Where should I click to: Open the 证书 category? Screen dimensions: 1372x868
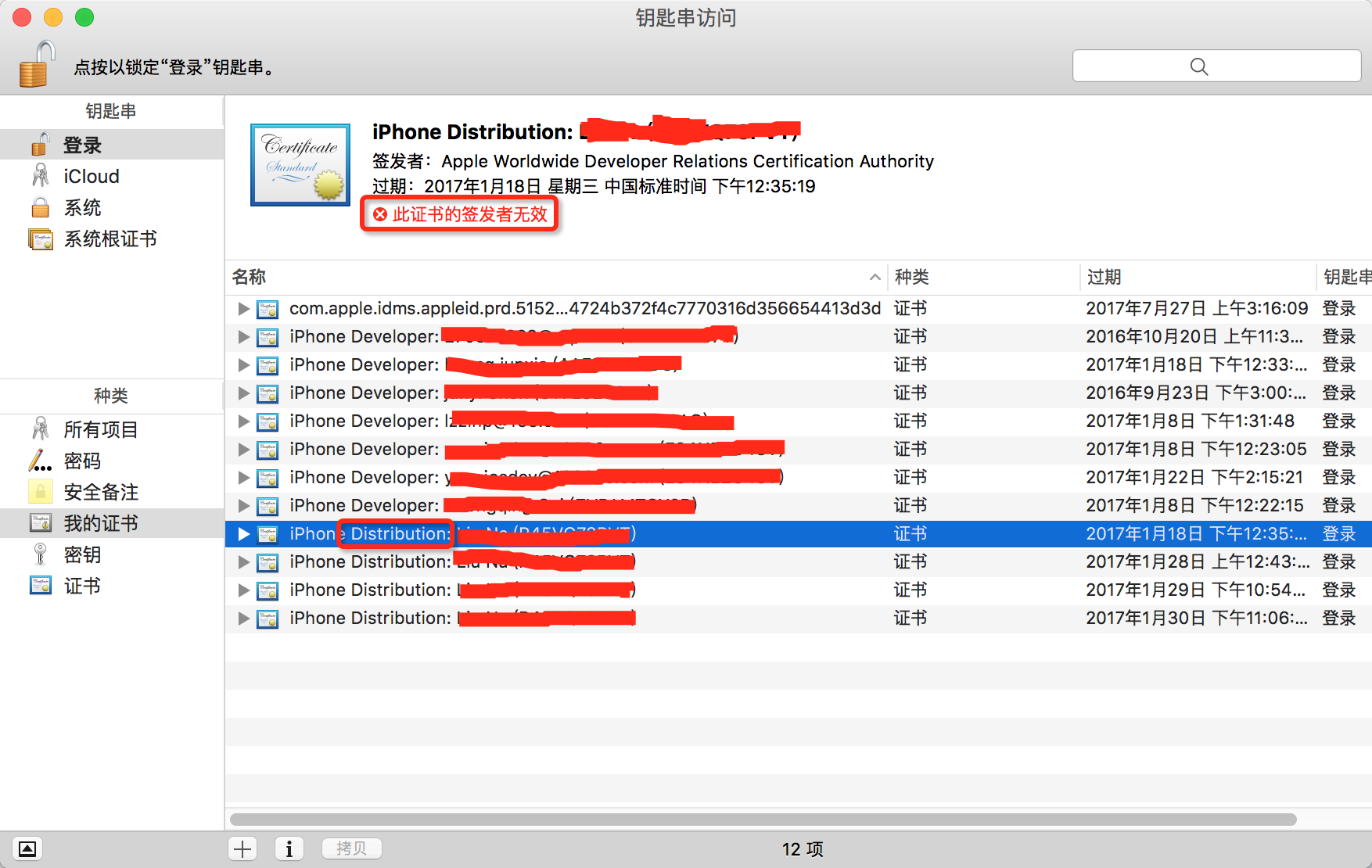coord(112,586)
